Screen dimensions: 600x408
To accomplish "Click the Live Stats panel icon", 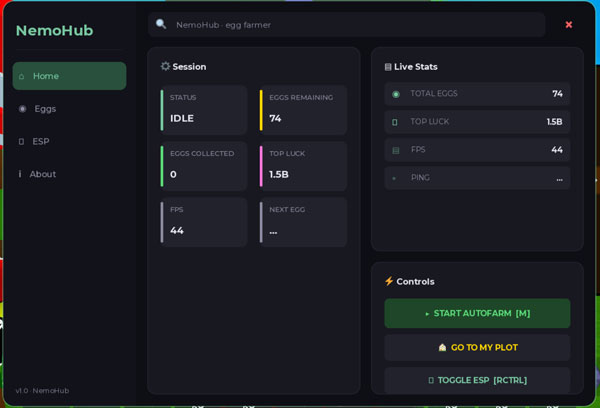I will pos(388,67).
